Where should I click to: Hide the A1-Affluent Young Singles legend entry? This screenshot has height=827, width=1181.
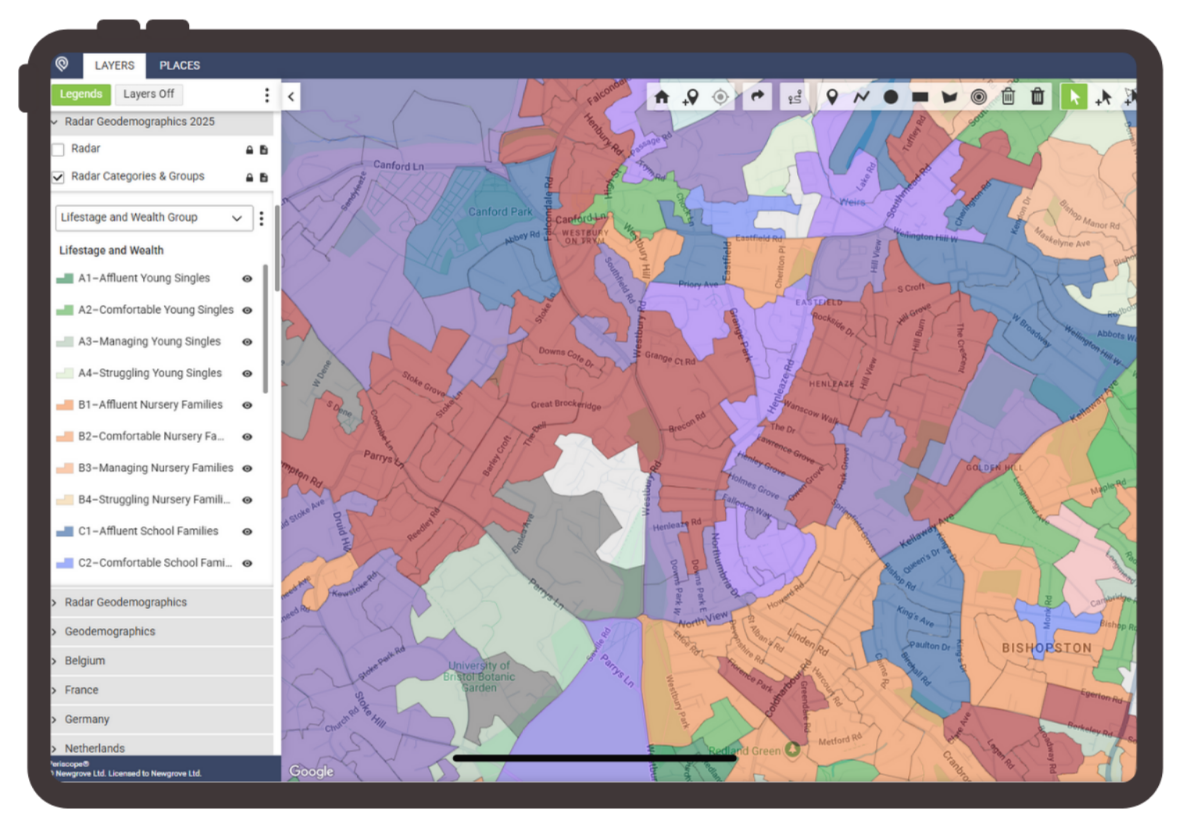pyautogui.click(x=246, y=278)
